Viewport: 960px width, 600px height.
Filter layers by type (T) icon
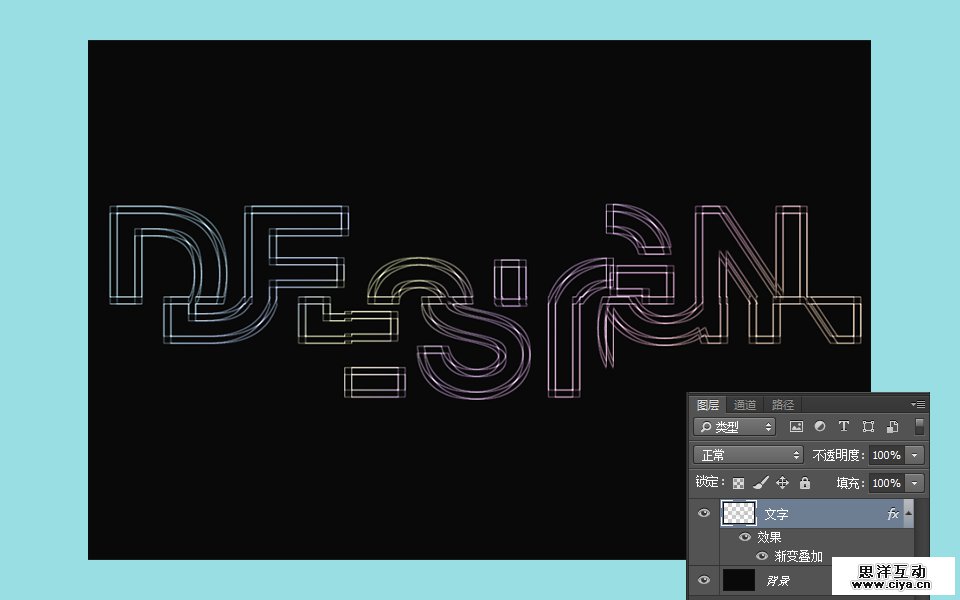pyautogui.click(x=844, y=427)
